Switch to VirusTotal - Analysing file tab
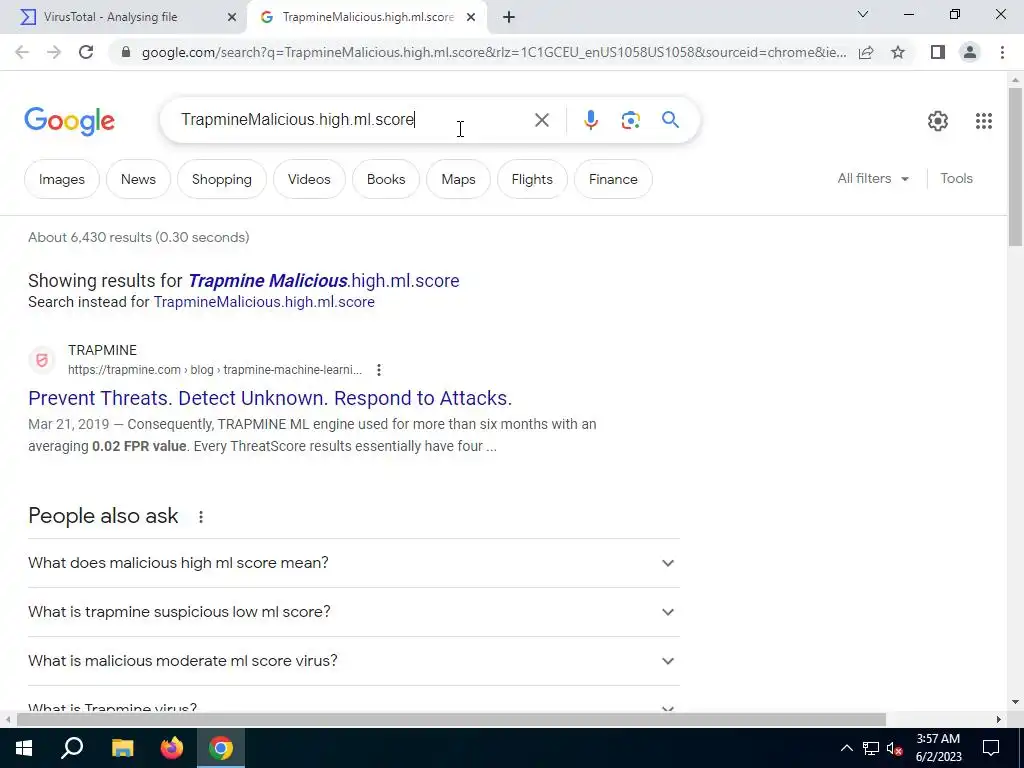Image resolution: width=1024 pixels, height=768 pixels. (x=110, y=18)
